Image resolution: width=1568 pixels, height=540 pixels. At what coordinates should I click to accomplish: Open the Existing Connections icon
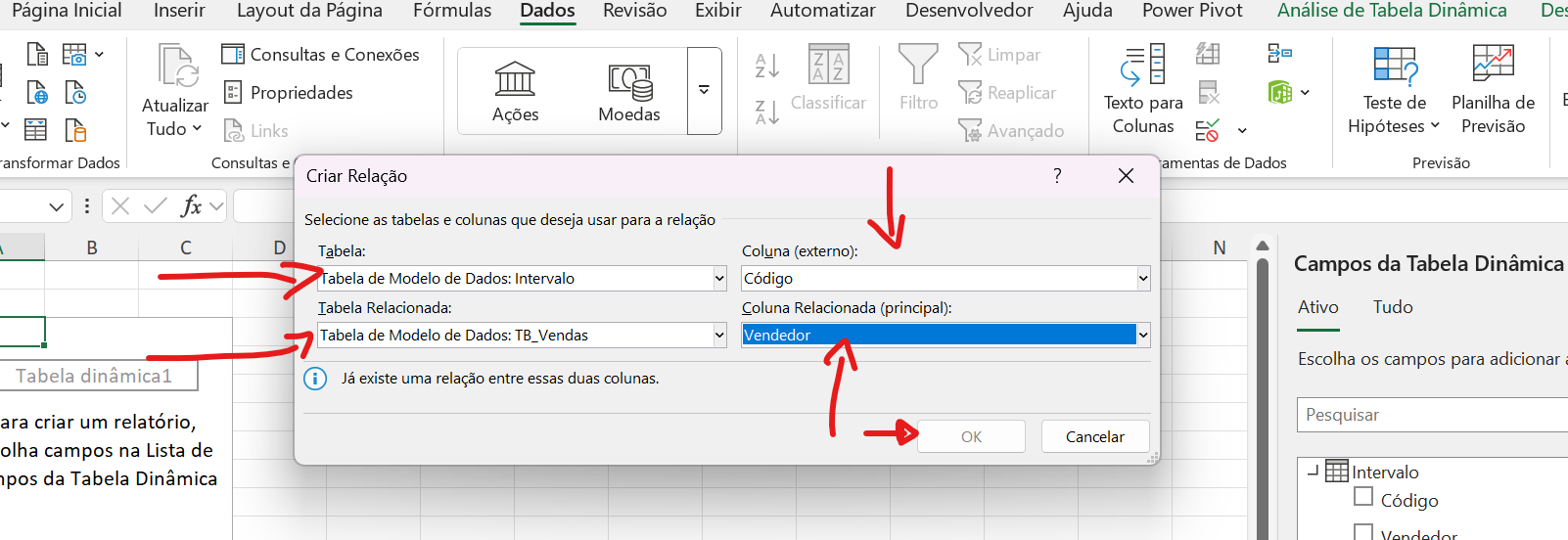point(75,130)
